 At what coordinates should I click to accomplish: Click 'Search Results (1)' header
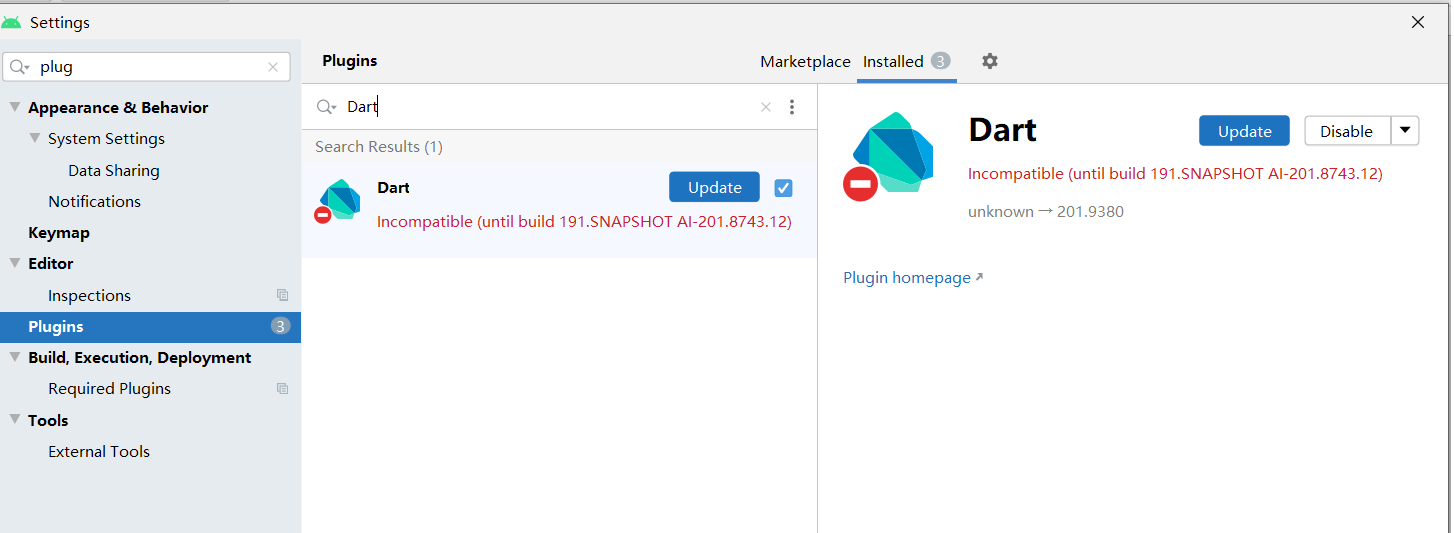click(x=379, y=146)
